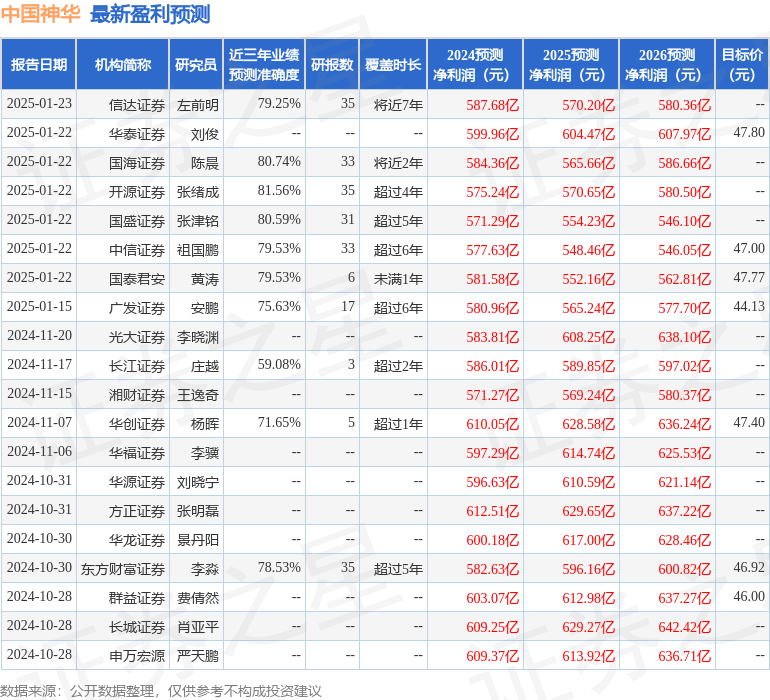
Task: Select the 2025预测净利润 column header
Action: [x=571, y=64]
